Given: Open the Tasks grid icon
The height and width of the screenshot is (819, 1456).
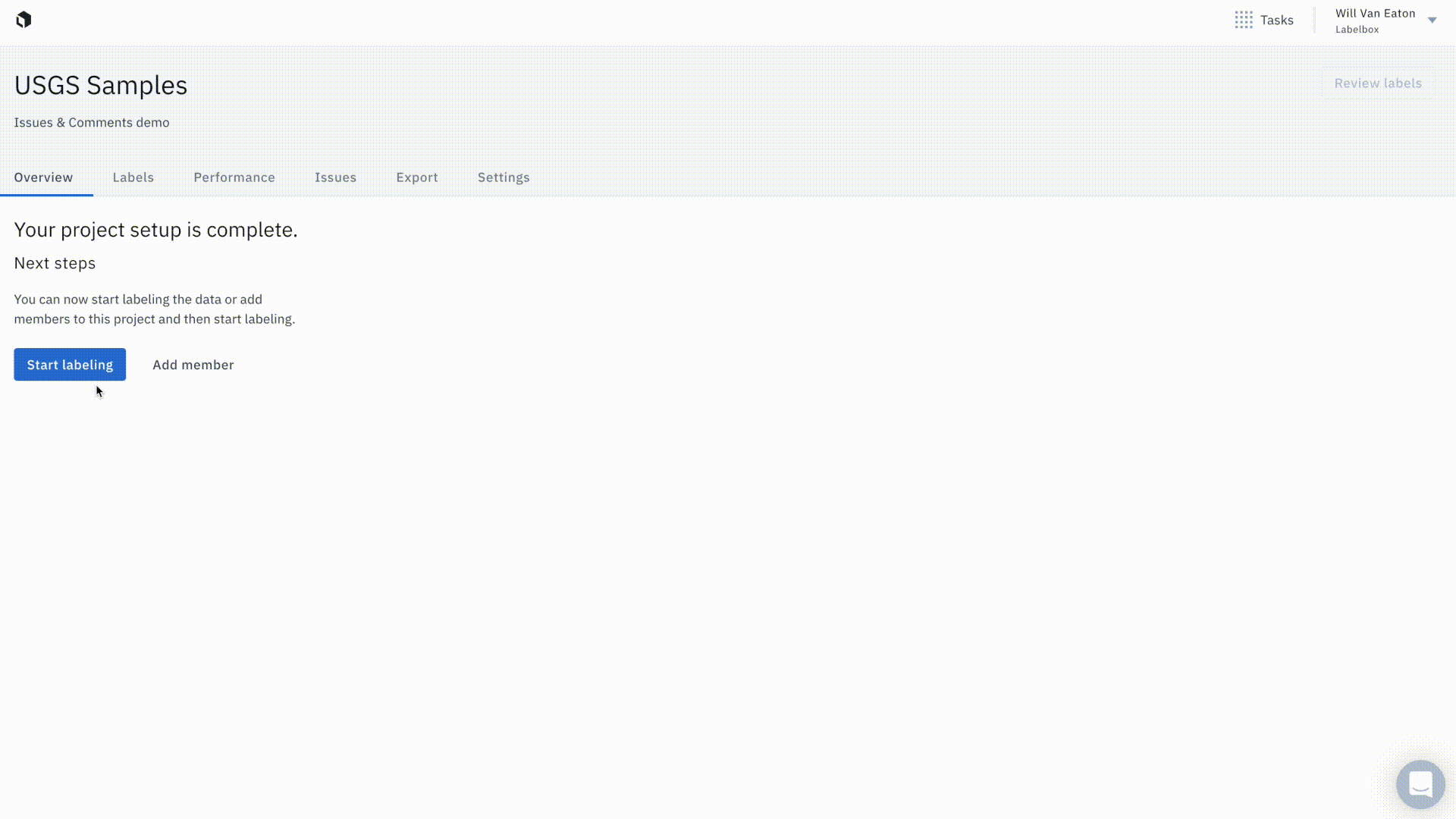Looking at the screenshot, I should [1244, 20].
